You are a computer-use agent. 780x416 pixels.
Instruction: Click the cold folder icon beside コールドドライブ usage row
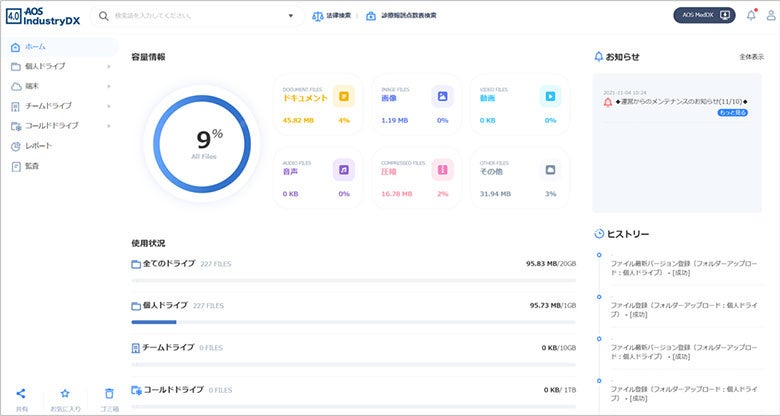[x=136, y=390]
